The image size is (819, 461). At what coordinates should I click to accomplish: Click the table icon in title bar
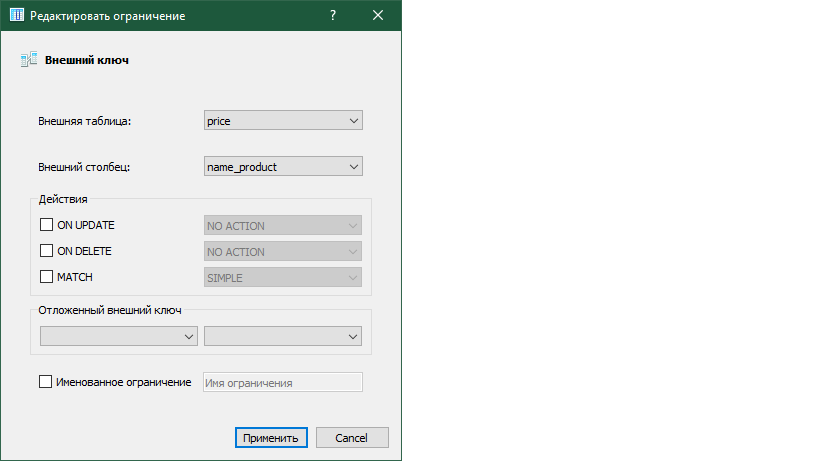(17, 15)
